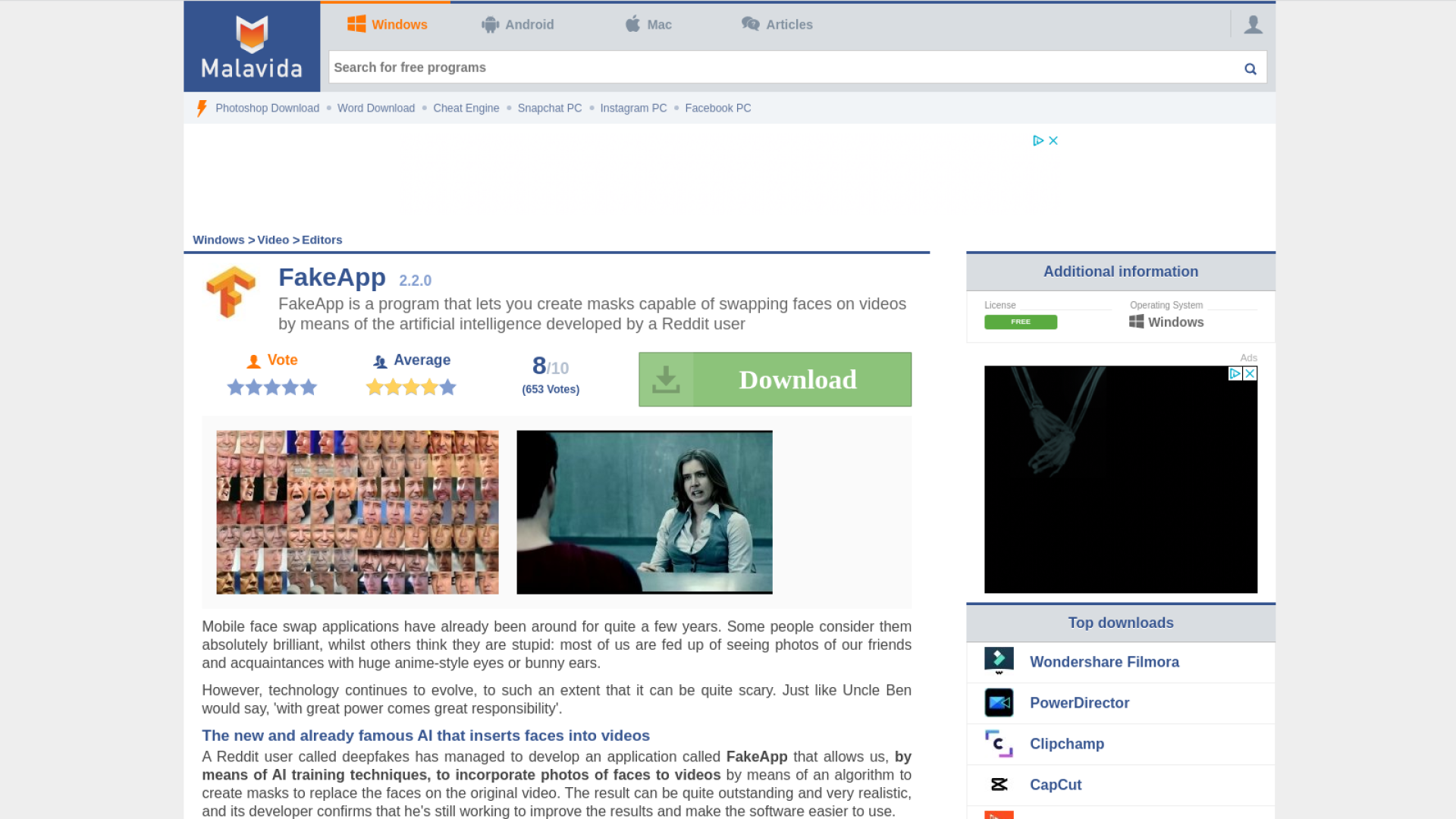Open the PowerDirector icon

[x=999, y=703]
